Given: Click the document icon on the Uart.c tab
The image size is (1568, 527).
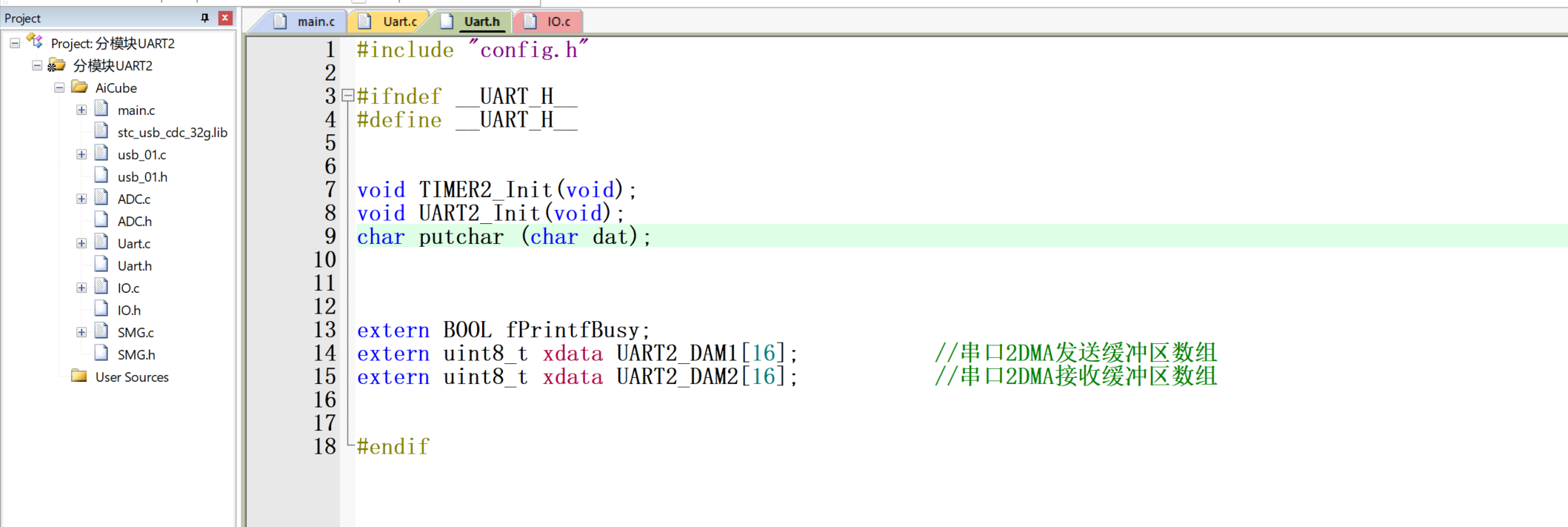Looking at the screenshot, I should pos(364,21).
